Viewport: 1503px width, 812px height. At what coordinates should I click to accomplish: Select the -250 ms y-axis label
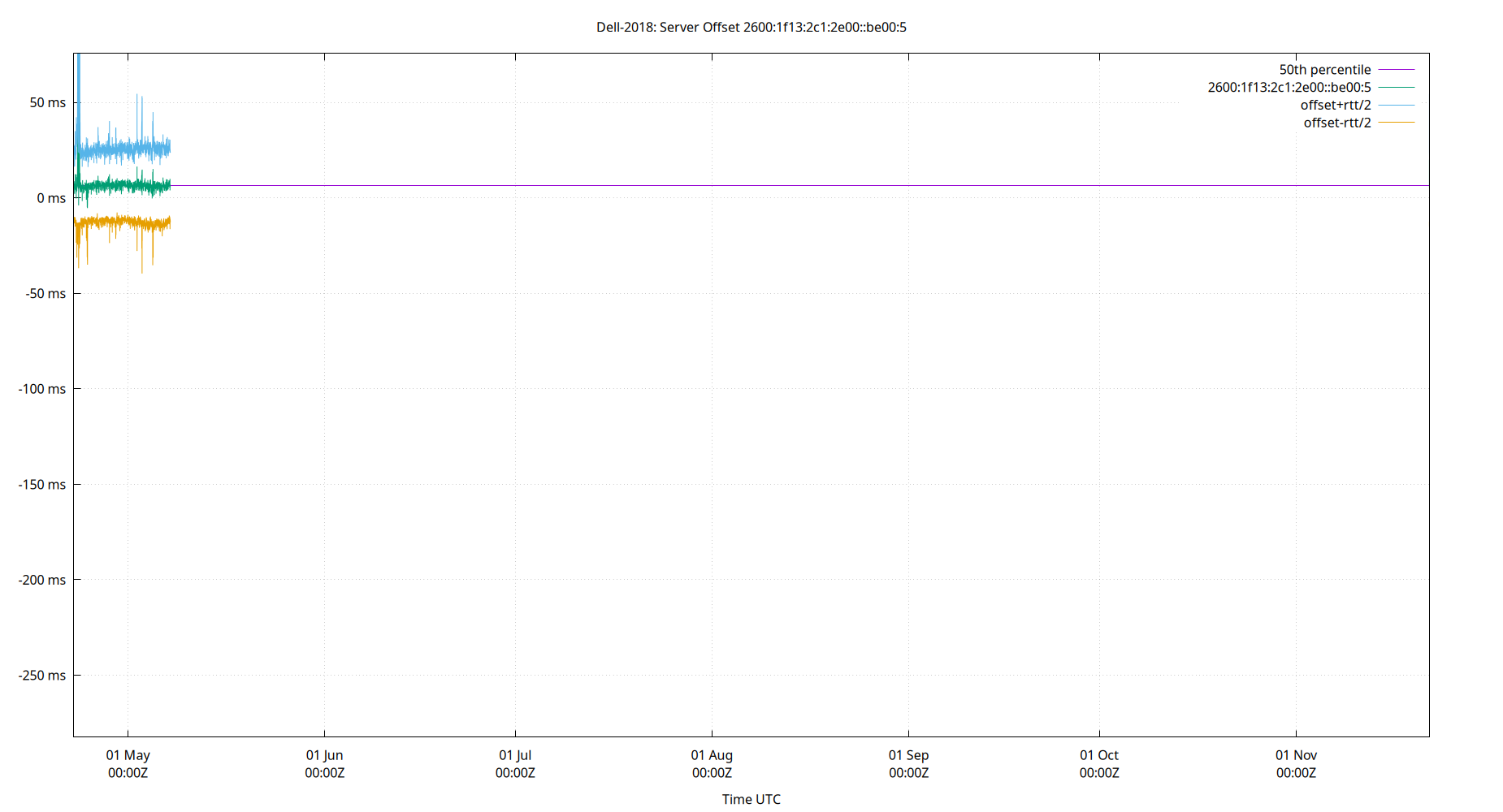tap(42, 675)
